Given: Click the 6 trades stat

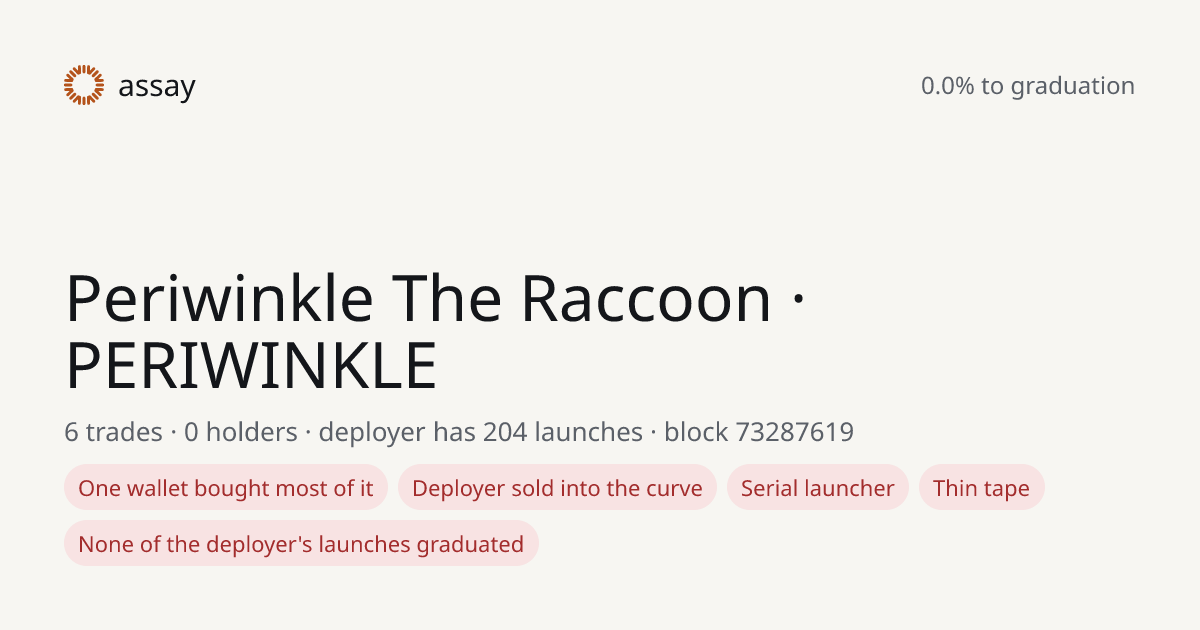Looking at the screenshot, I should click(113, 432).
